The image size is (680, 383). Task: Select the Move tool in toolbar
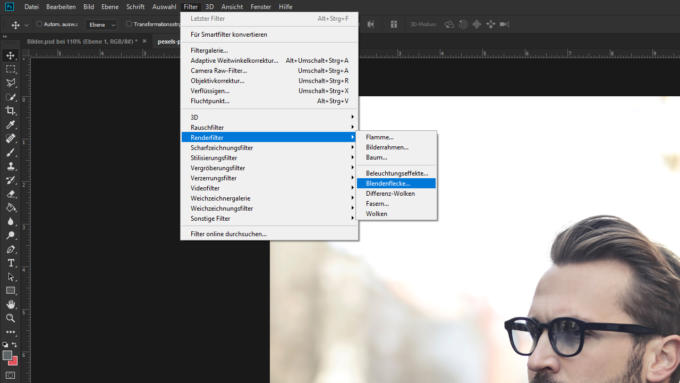10,55
